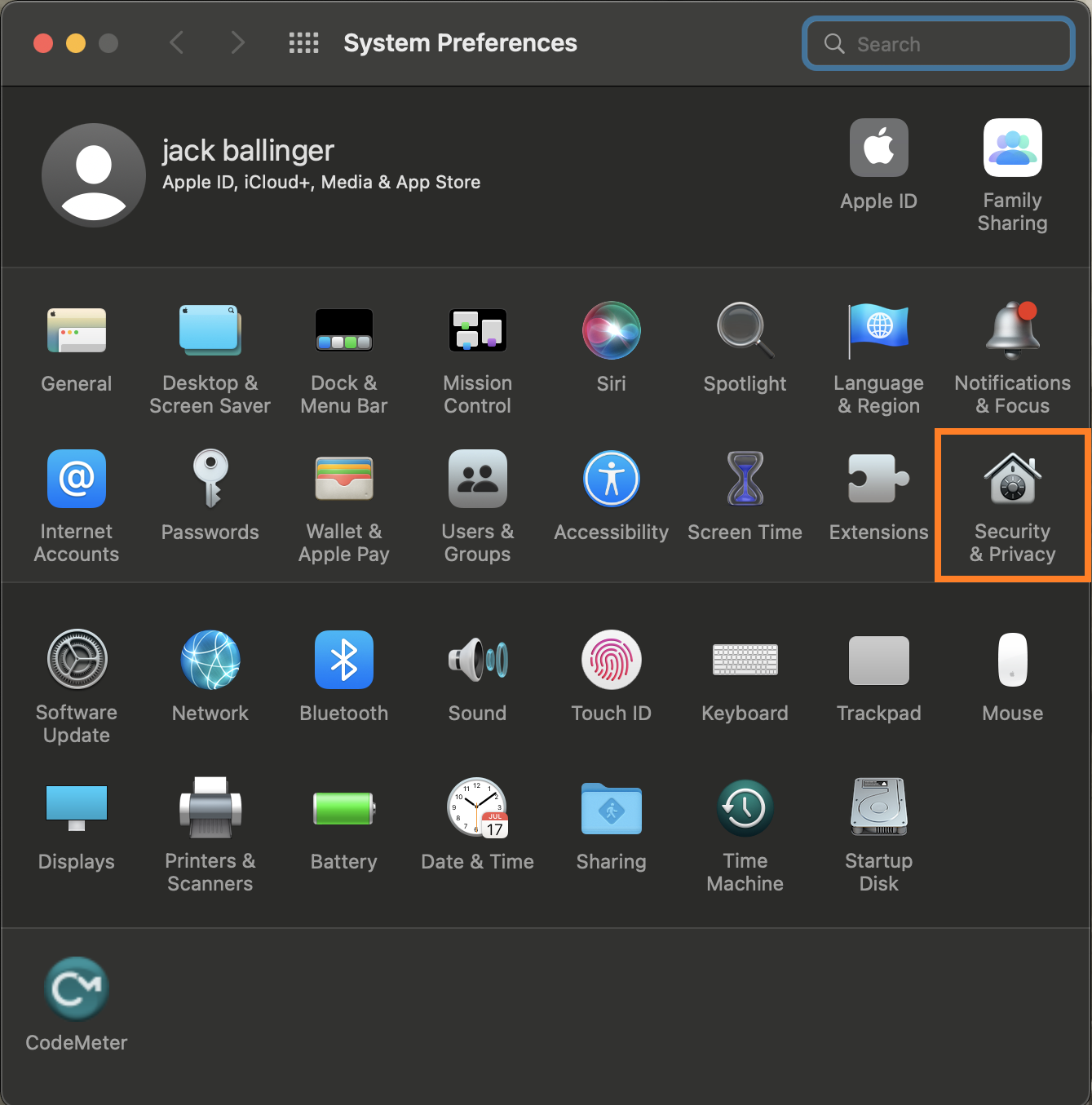Go back with the left chevron

(x=176, y=42)
